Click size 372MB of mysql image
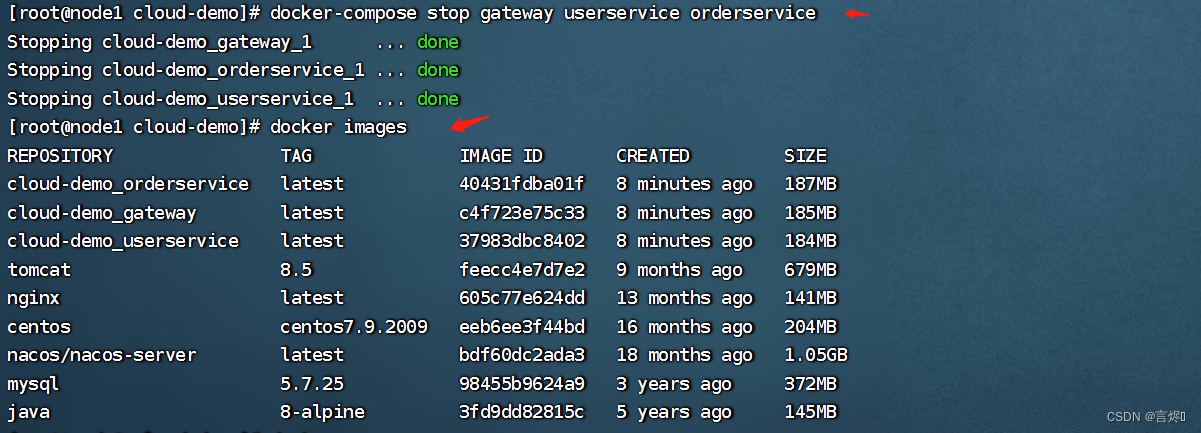 tap(811, 384)
